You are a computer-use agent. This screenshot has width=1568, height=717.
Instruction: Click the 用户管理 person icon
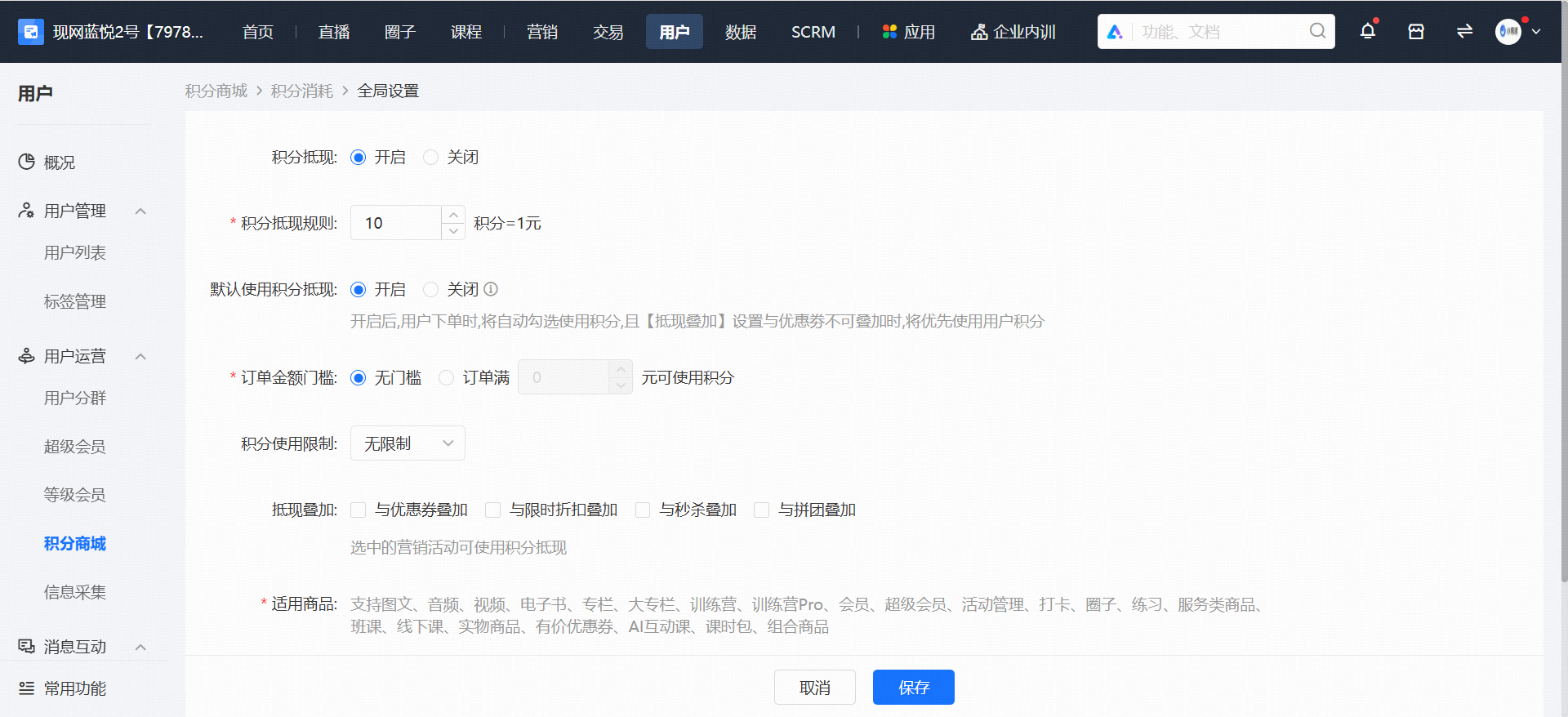[x=27, y=211]
